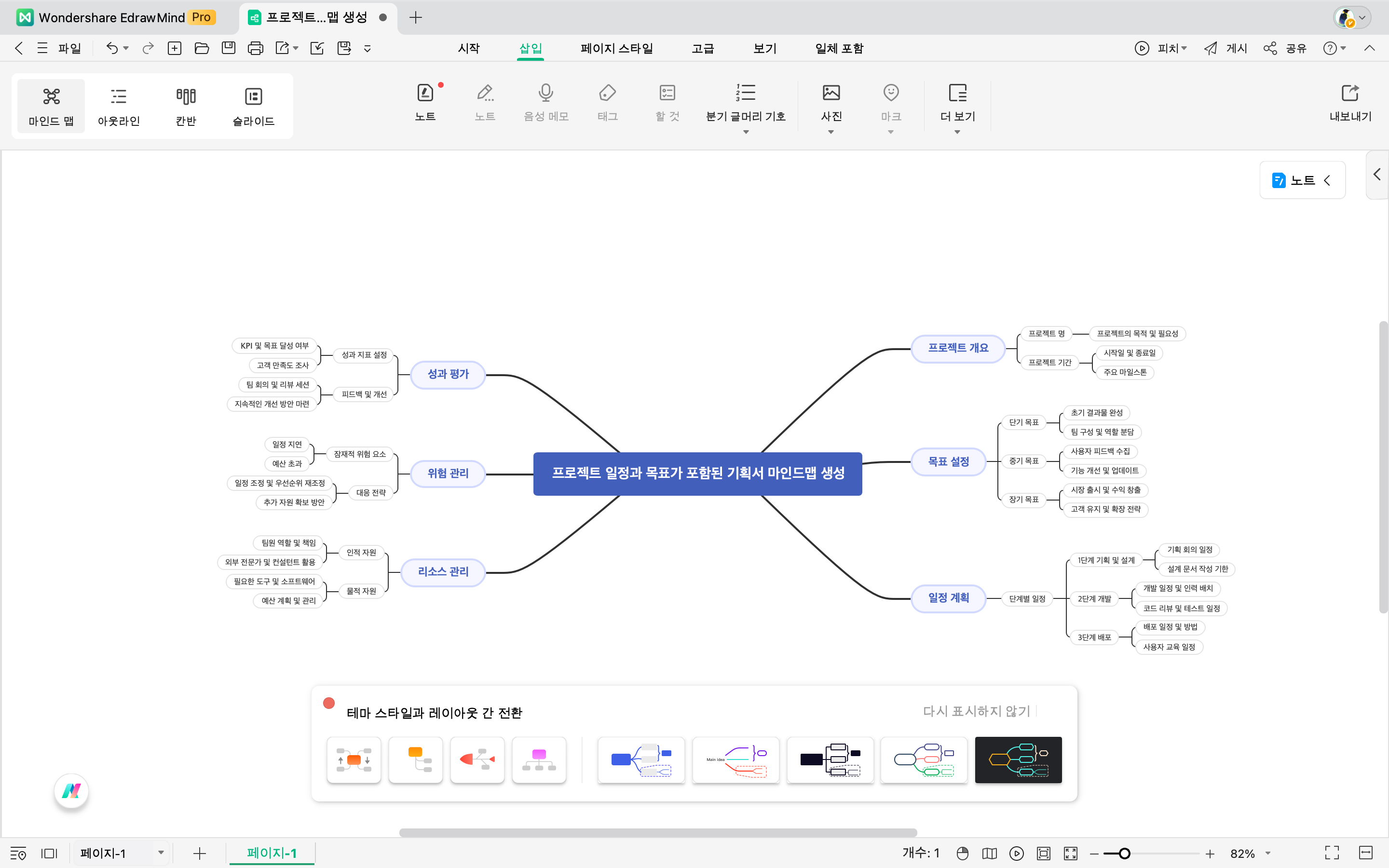Select the dark theme style thumbnail
Viewport: 1389px width, 868px height.
click(1018, 759)
